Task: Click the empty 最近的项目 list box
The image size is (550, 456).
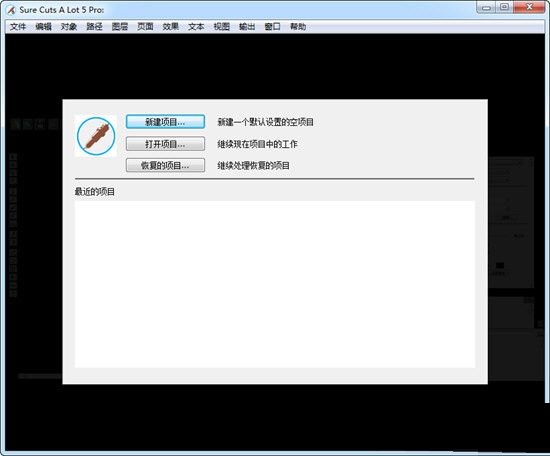Action: click(x=275, y=284)
